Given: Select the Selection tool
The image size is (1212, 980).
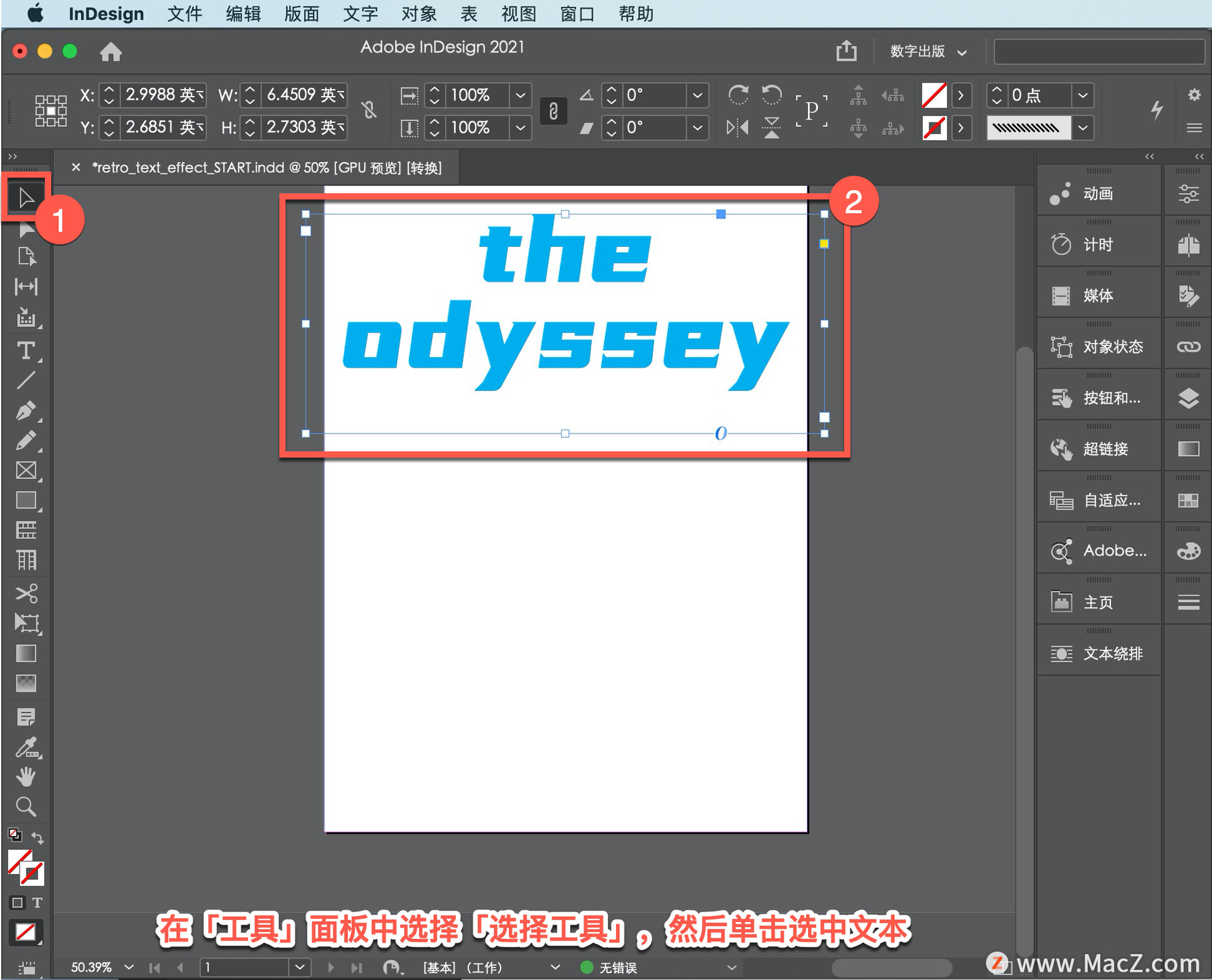Looking at the screenshot, I should [x=26, y=198].
